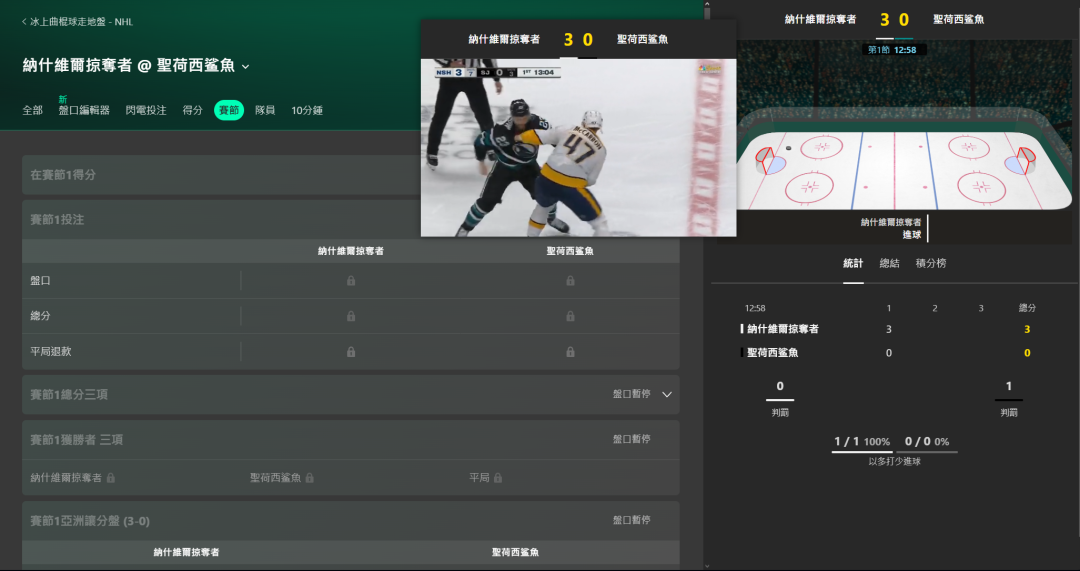Go back to 冰上曲棍球走地盤 - NHL

[78, 22]
